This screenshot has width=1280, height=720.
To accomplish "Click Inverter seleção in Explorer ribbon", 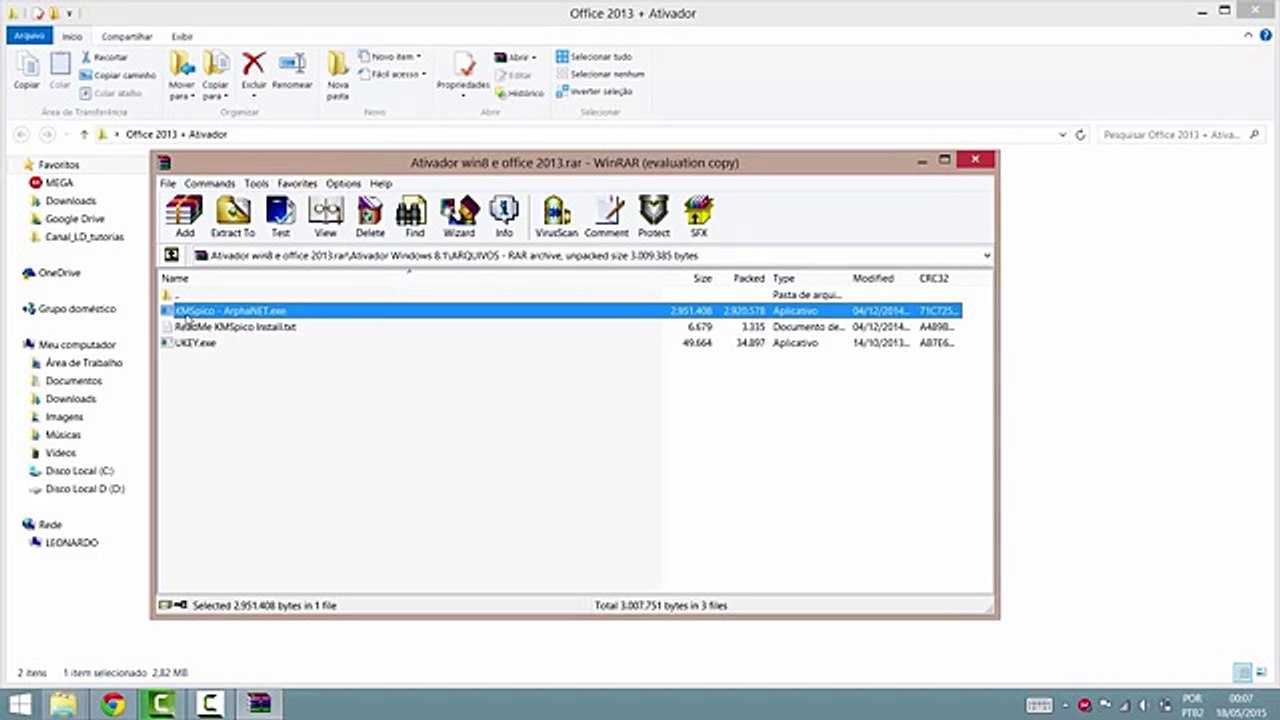I will [594, 91].
